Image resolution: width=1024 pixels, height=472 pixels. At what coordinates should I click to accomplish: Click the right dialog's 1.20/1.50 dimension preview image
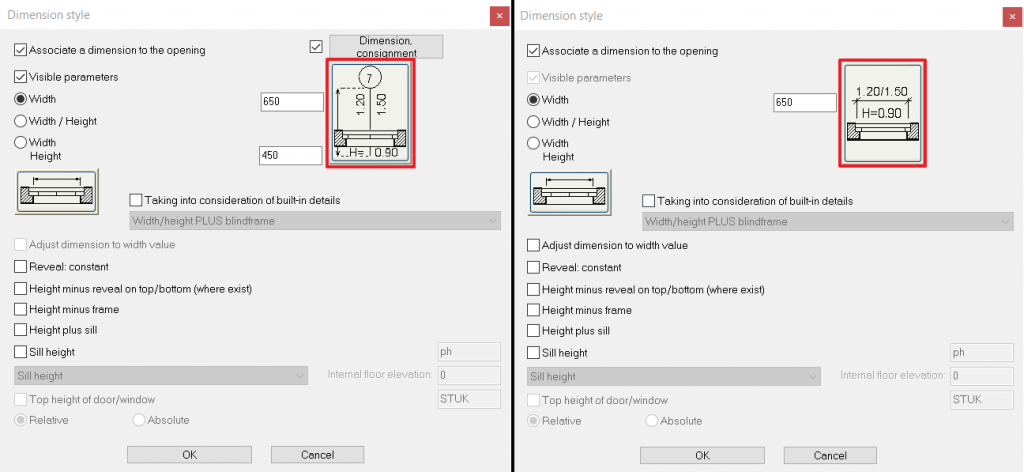(x=882, y=113)
